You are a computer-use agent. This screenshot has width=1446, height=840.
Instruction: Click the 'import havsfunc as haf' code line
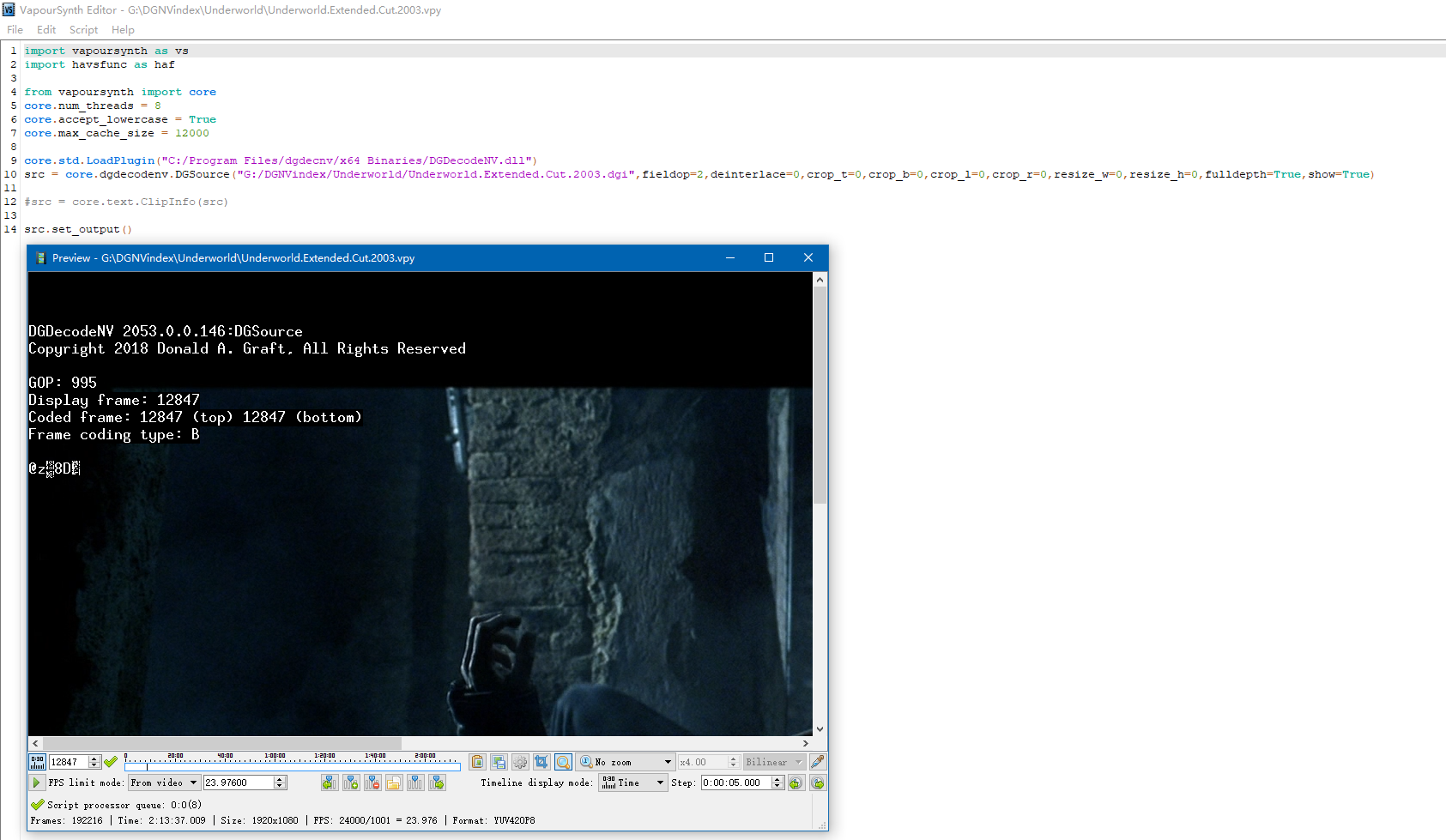pyautogui.click(x=100, y=64)
